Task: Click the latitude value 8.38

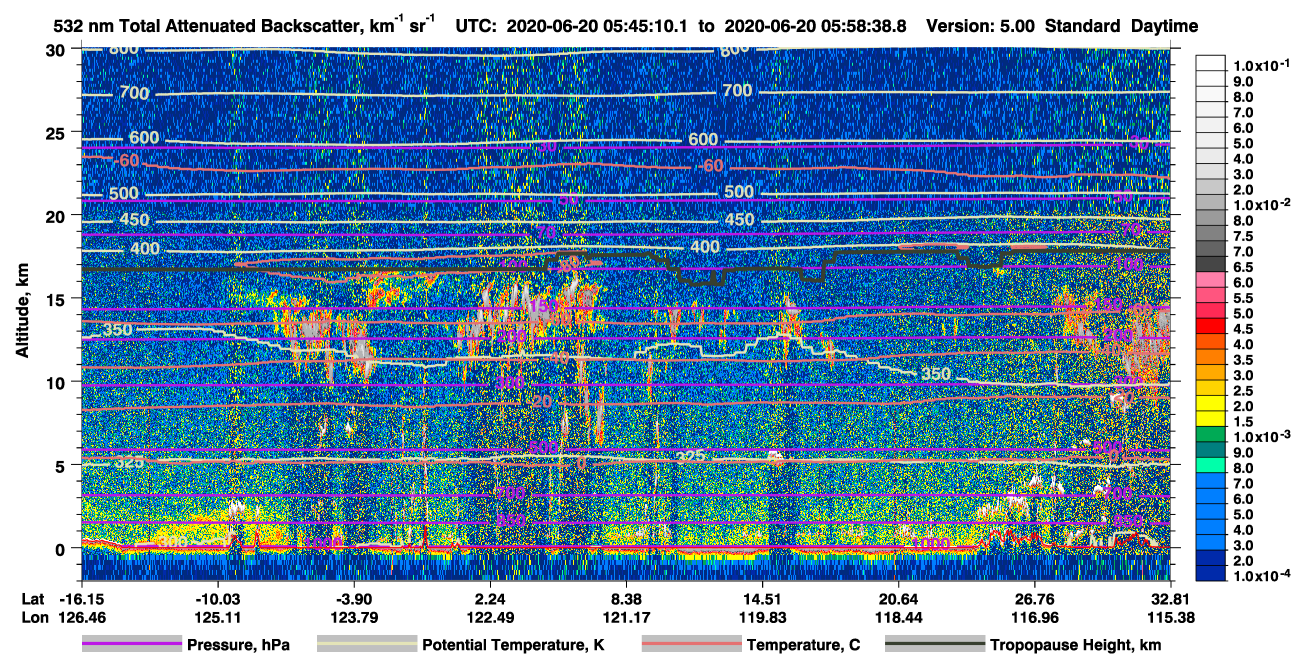Action: pos(626,598)
